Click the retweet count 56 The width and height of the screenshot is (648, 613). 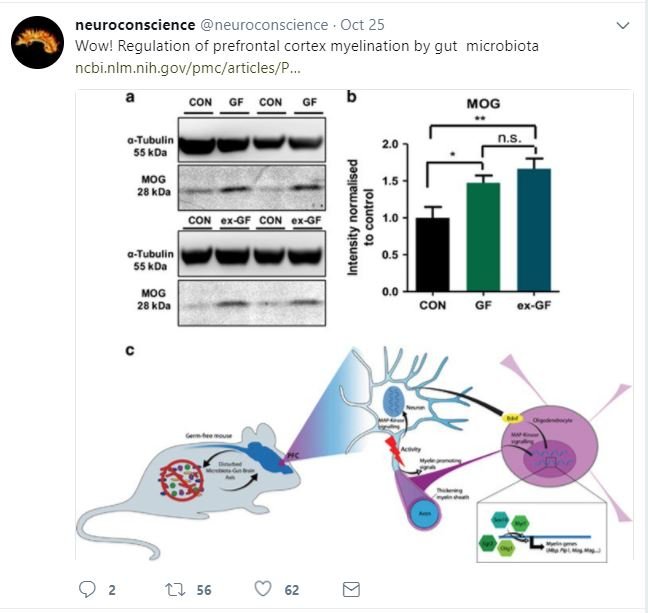click(x=203, y=590)
